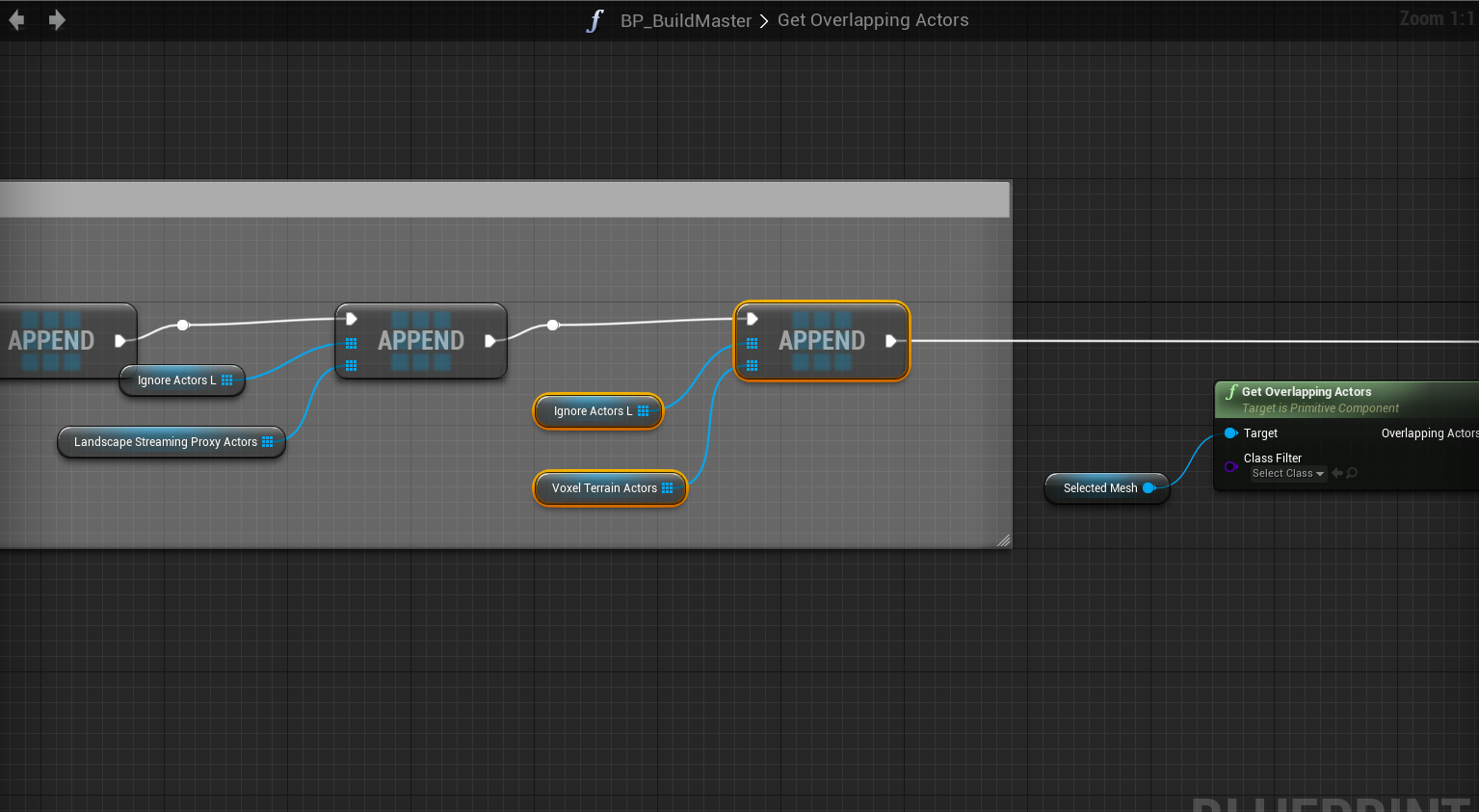This screenshot has height=812, width=1479.
Task: Click the forward navigation arrow
Action: click(57, 20)
